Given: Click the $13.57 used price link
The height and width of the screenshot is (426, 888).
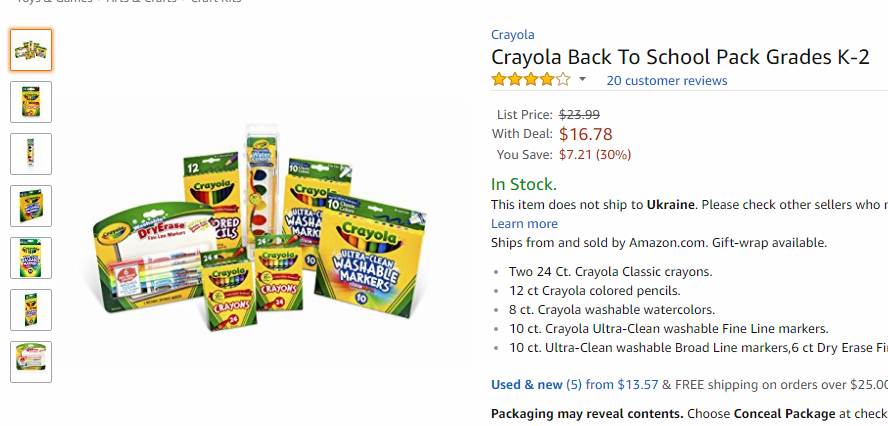Looking at the screenshot, I should 638,385.
